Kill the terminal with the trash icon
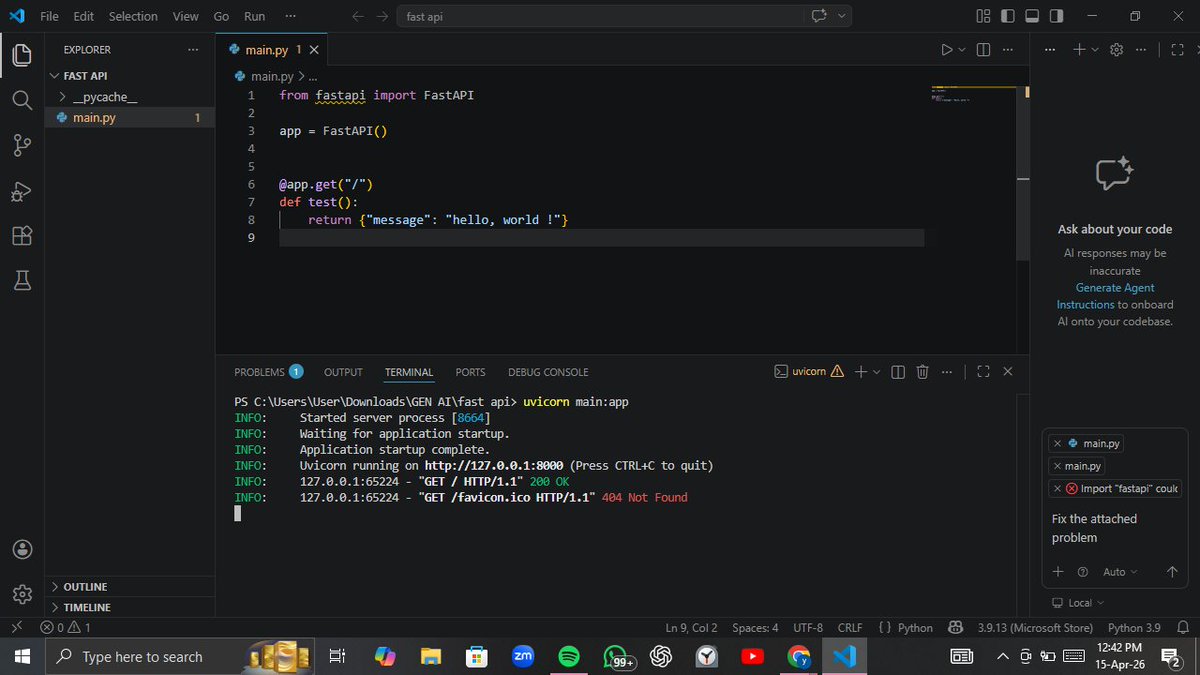This screenshot has height=675, width=1200. click(922, 371)
